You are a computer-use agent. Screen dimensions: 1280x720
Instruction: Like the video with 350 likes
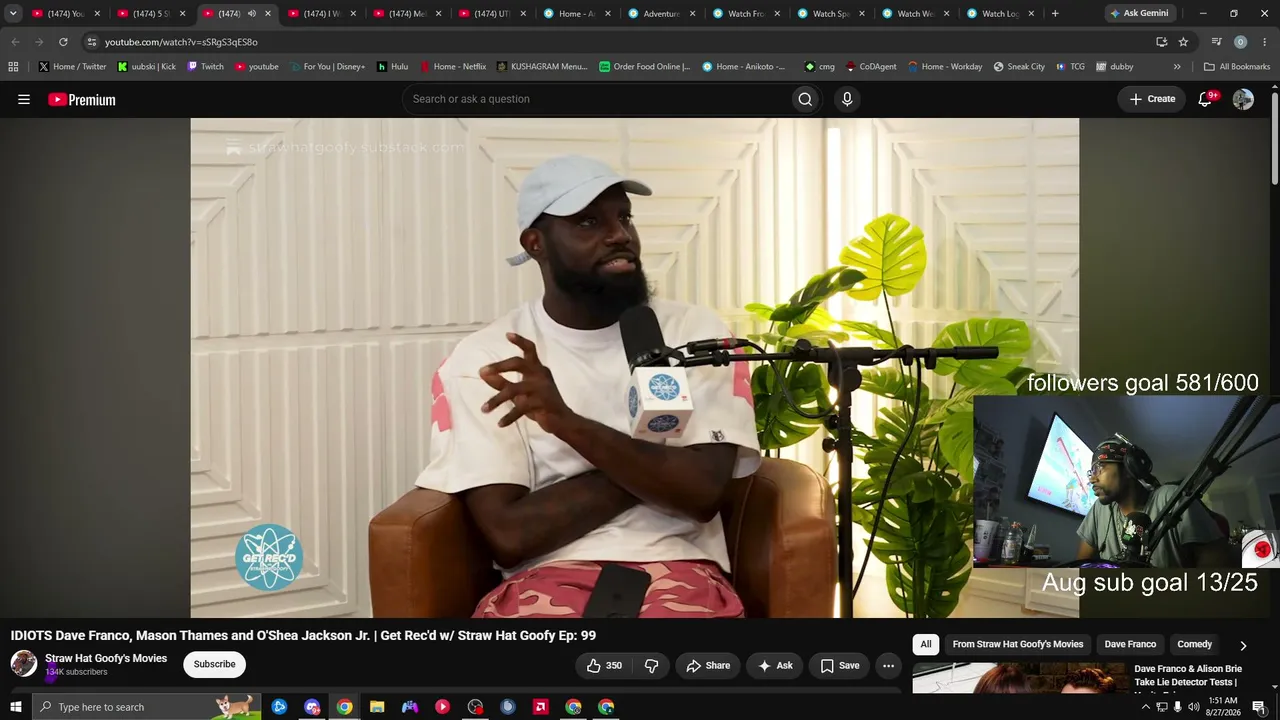click(604, 666)
